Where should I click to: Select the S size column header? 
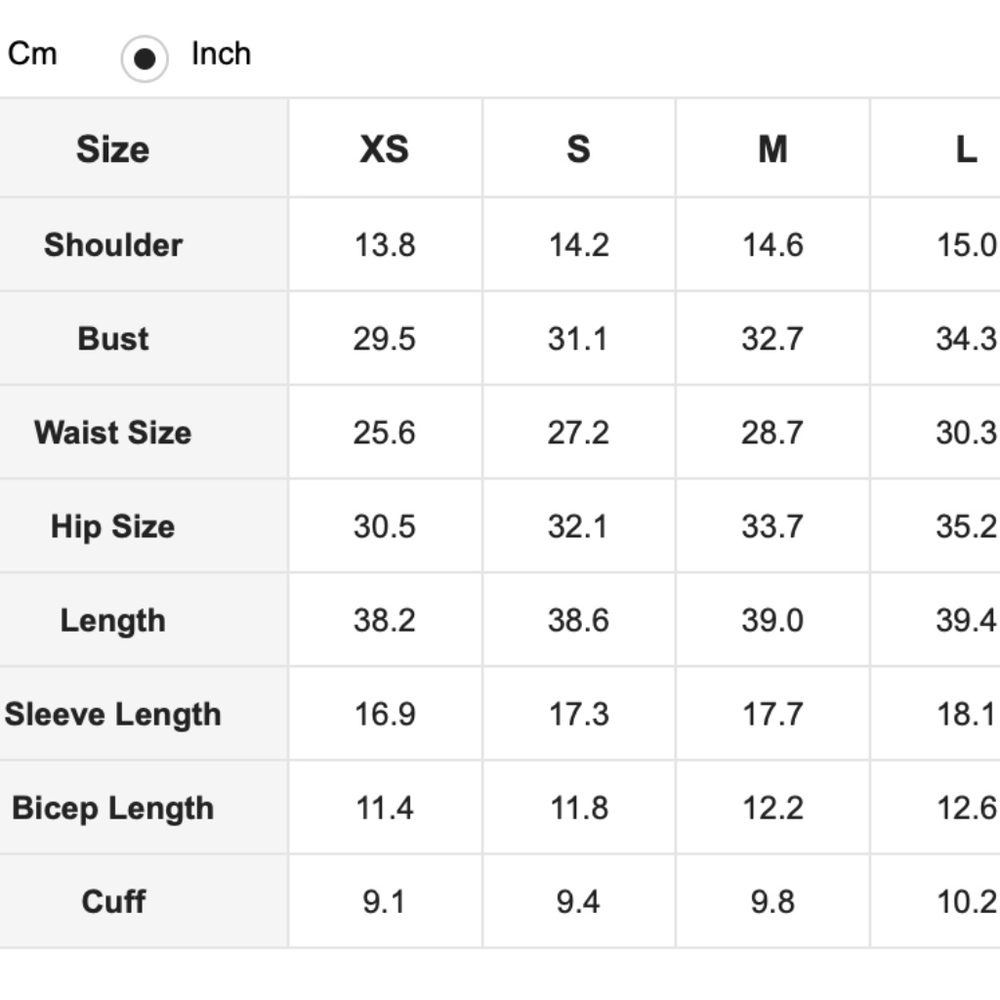[578, 149]
